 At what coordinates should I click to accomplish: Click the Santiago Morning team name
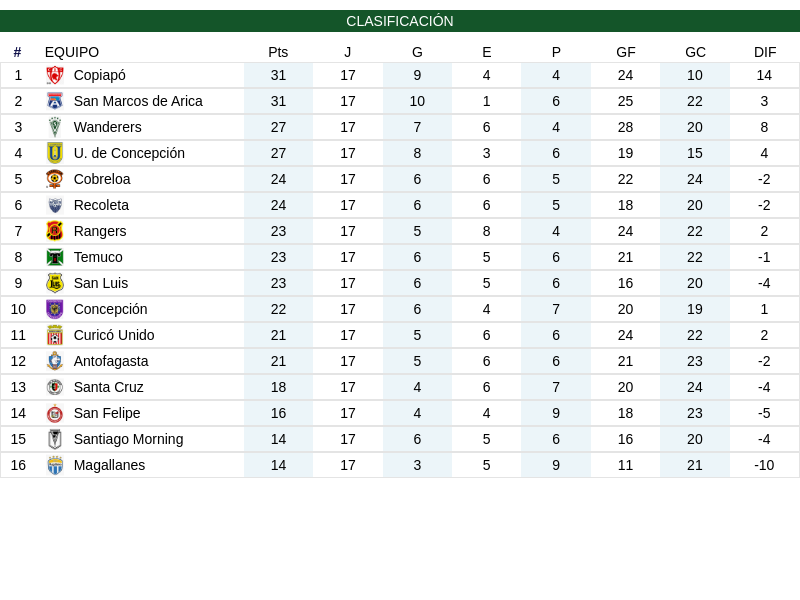pos(128,440)
